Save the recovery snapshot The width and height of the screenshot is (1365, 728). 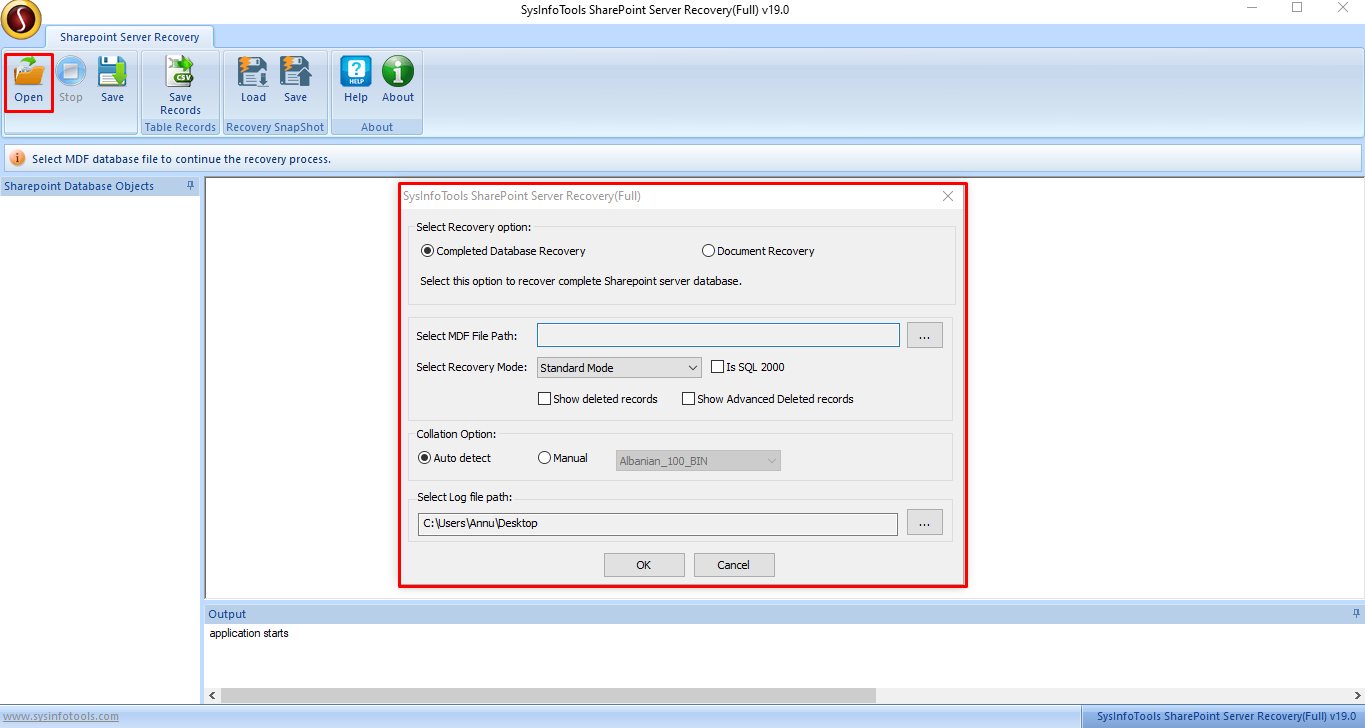[x=295, y=81]
